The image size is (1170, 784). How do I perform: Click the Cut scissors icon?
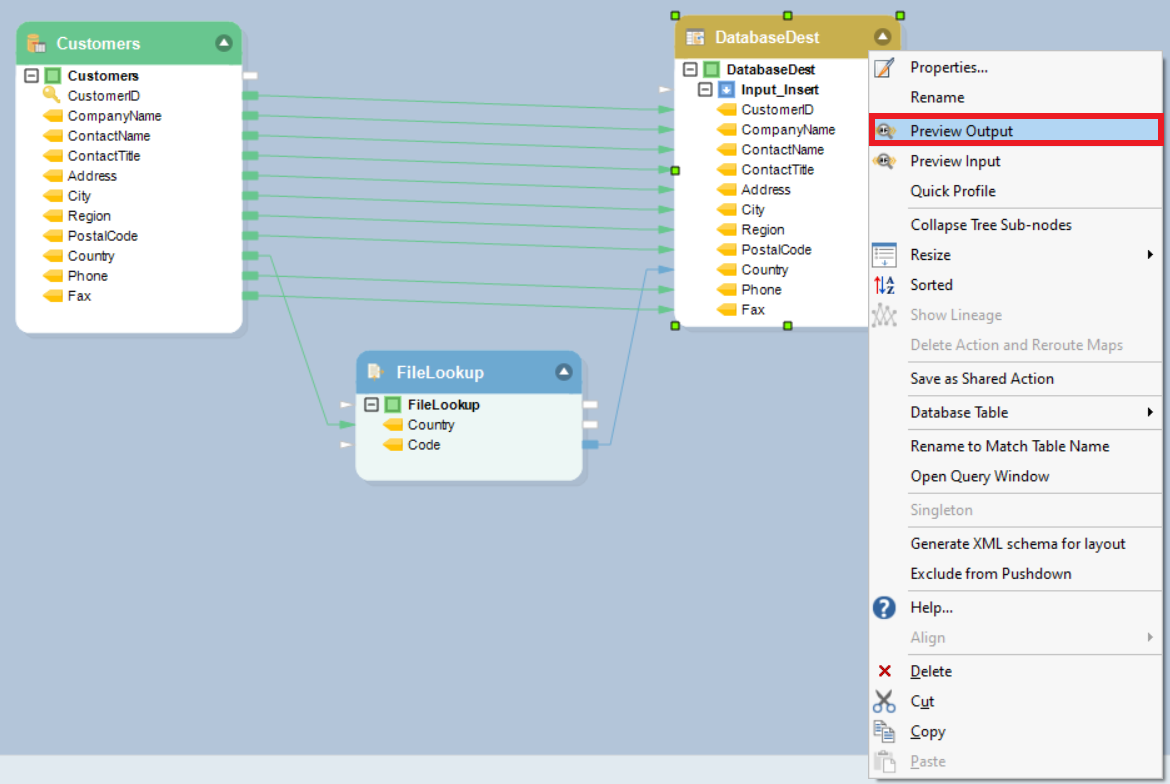(x=884, y=702)
